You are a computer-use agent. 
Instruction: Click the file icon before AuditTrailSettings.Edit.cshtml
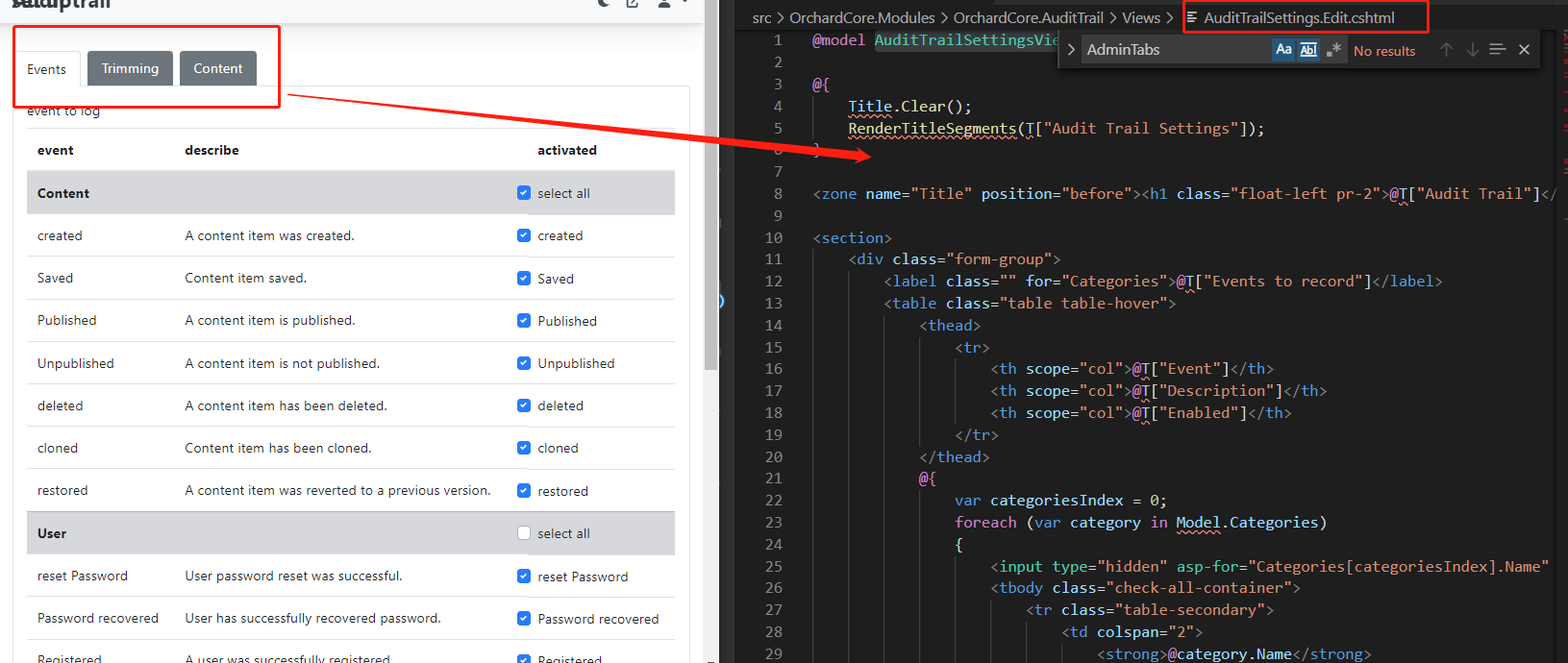point(1192,17)
